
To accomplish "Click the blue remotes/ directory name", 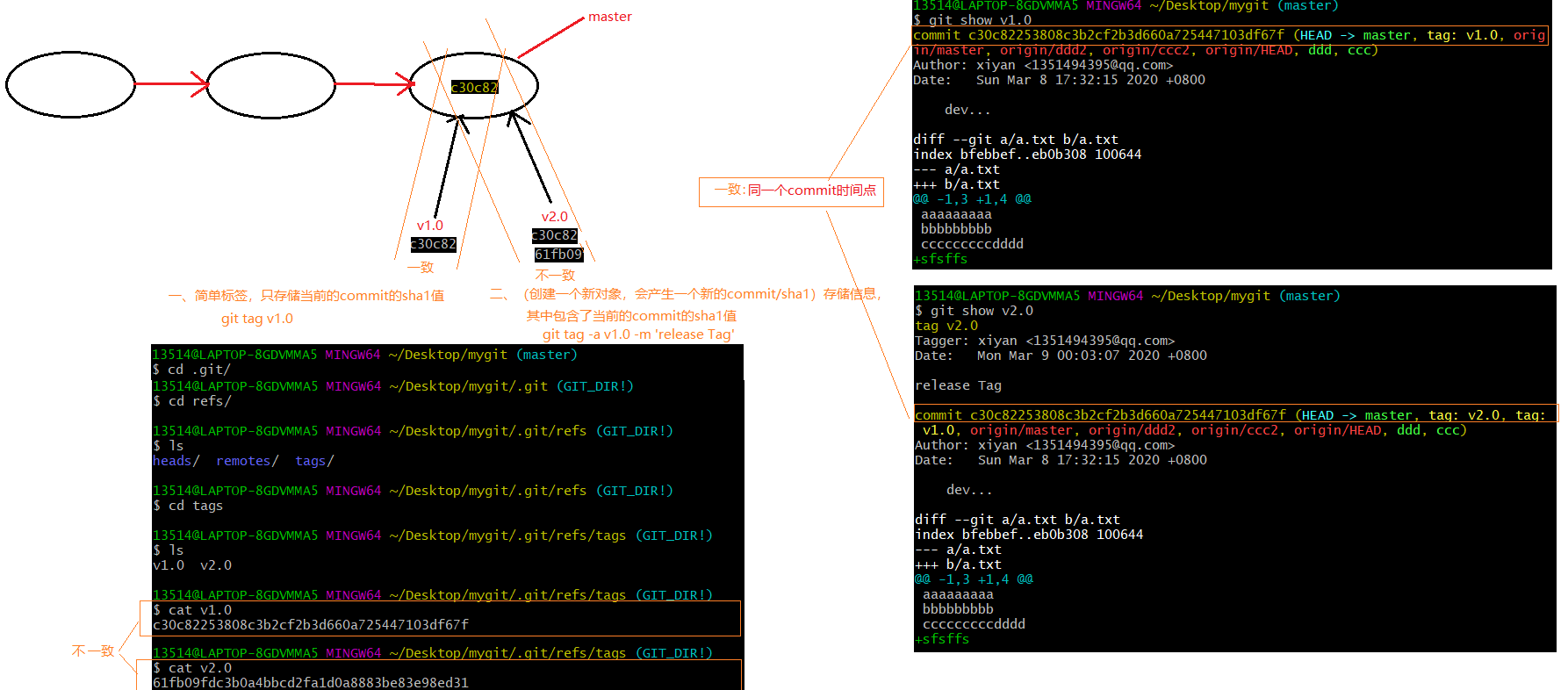I will pyautogui.click(x=247, y=461).
